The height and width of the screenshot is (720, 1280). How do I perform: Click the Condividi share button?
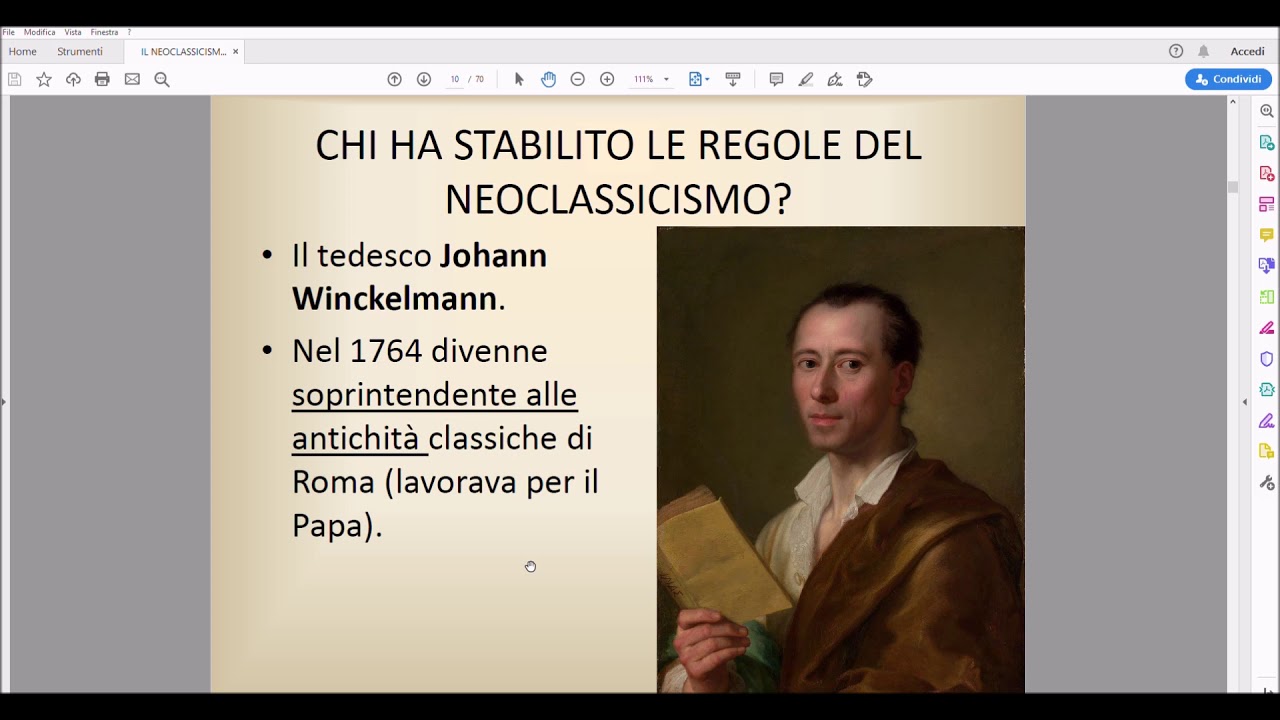(x=1228, y=79)
